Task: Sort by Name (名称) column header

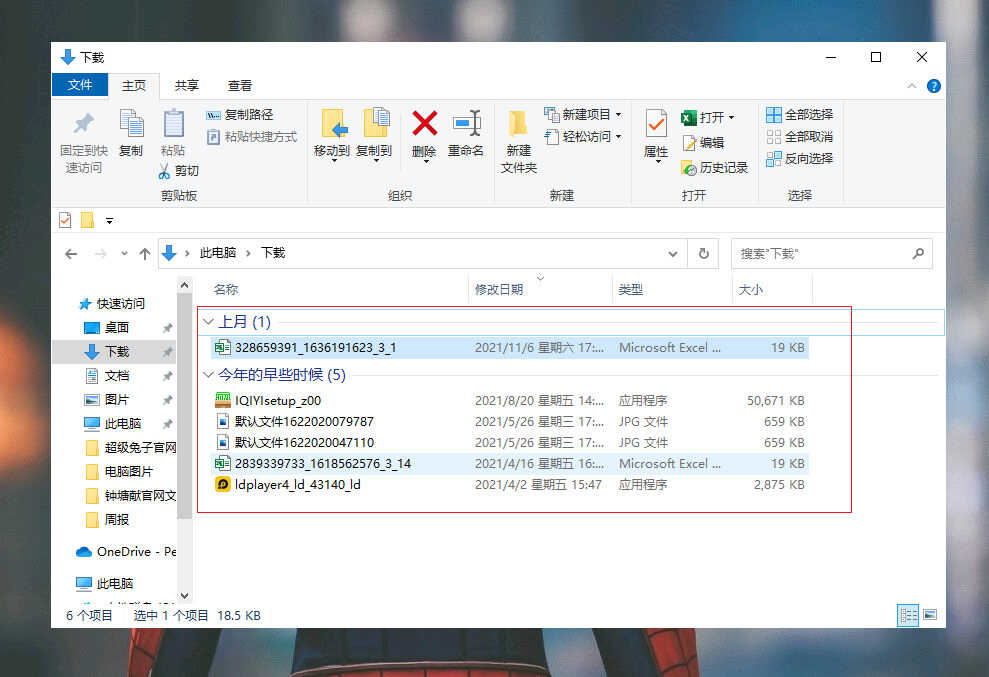Action: pyautogui.click(x=226, y=290)
